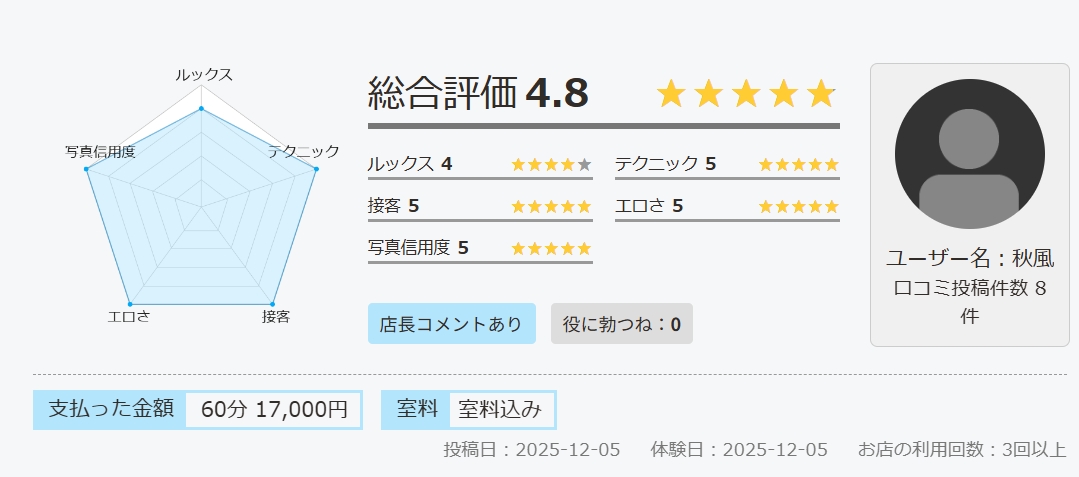This screenshot has width=1079, height=477.
Task: Click the 投稿日 2025-12-05 date
Action: click(x=532, y=449)
